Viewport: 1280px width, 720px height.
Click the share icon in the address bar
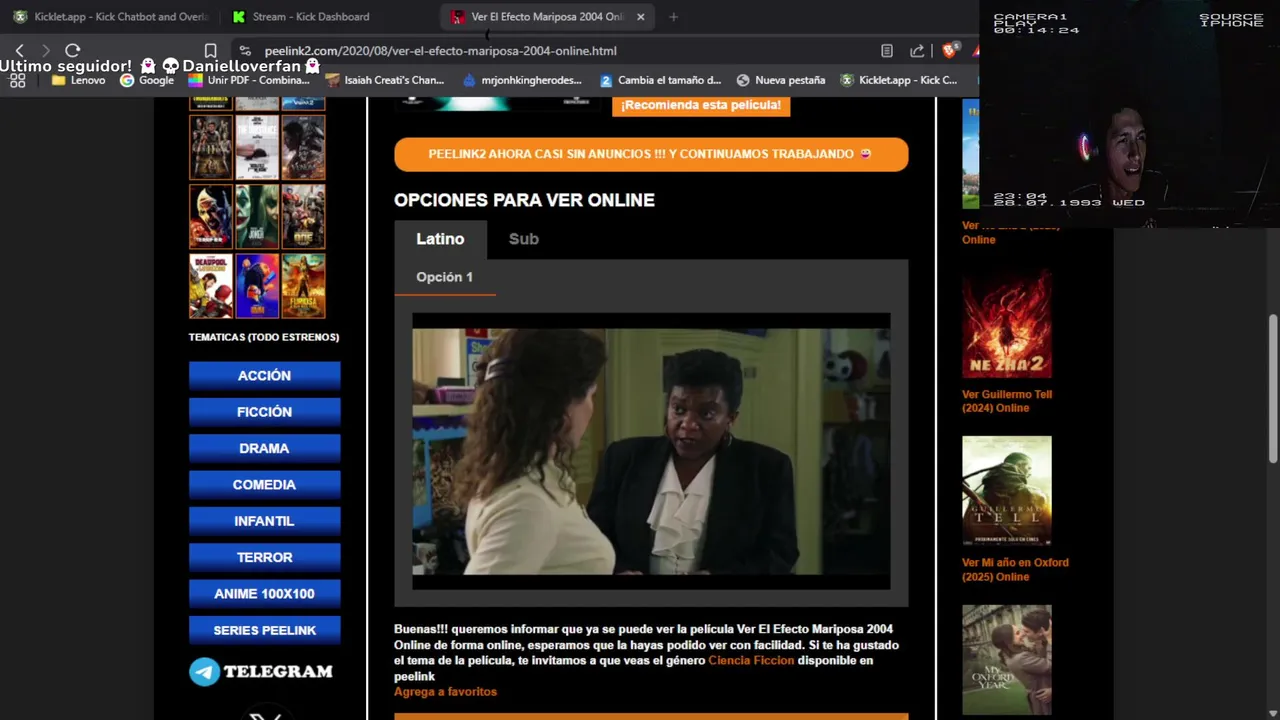(x=917, y=51)
